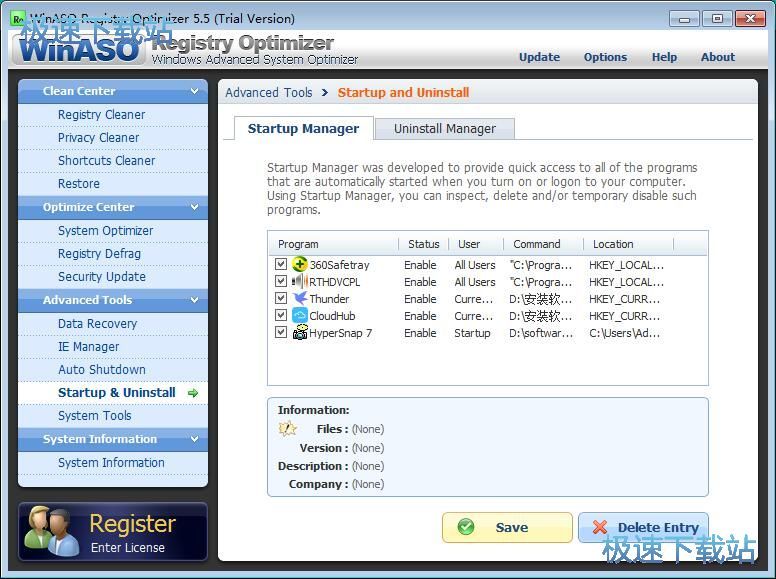The height and width of the screenshot is (579, 776).
Task: Click the Save button
Action: click(x=507, y=527)
